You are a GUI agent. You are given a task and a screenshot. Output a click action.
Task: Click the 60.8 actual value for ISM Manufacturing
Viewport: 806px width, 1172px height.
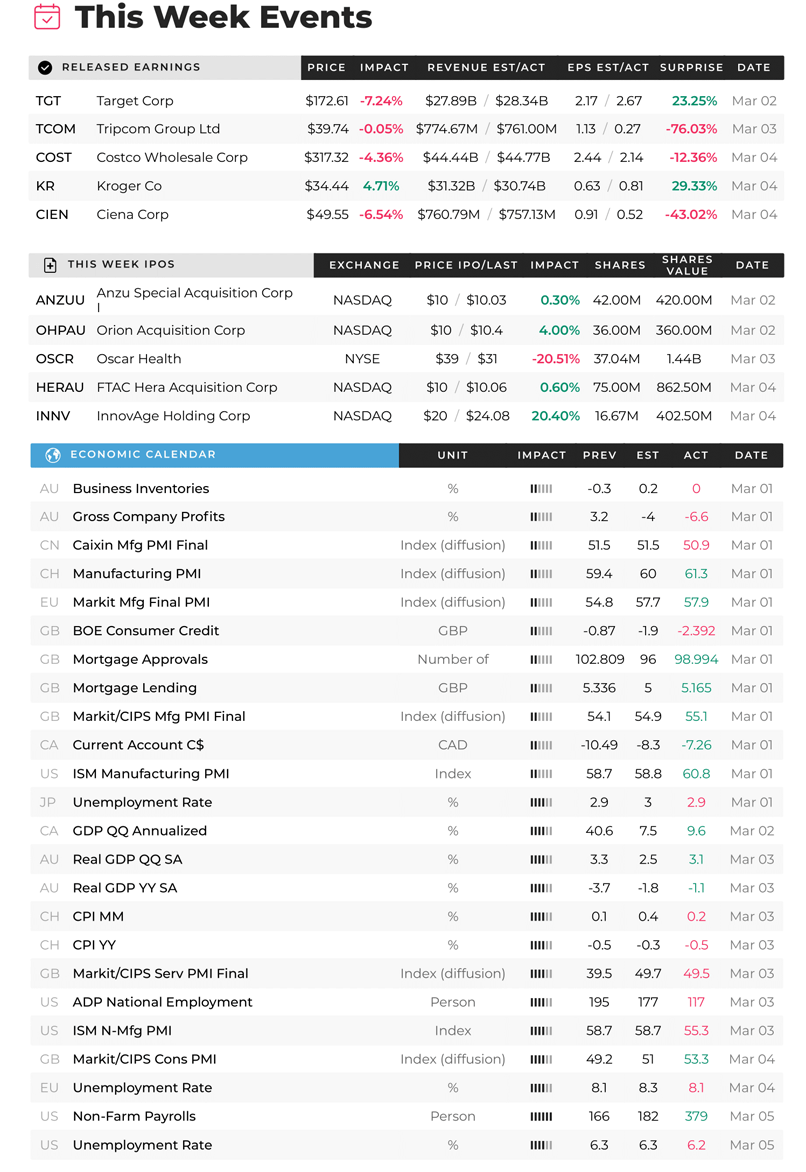pyautogui.click(x=695, y=774)
